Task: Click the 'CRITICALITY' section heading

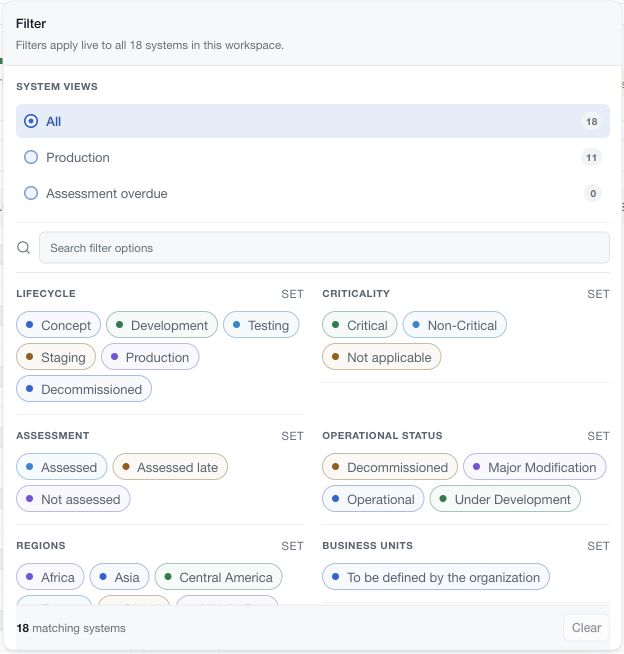Action: coord(356,293)
